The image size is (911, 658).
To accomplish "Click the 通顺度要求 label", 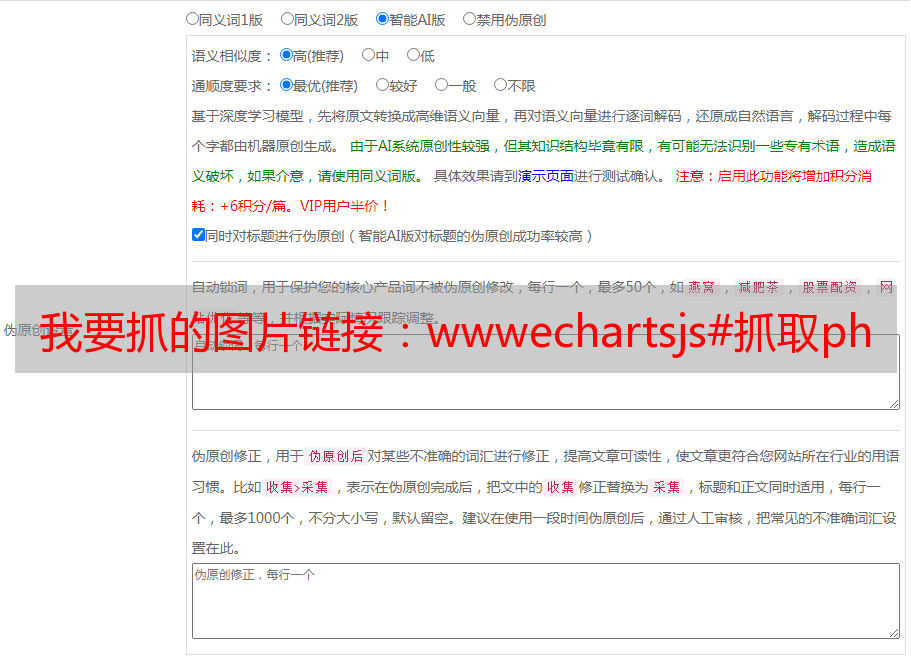I will pyautogui.click(x=232, y=87).
